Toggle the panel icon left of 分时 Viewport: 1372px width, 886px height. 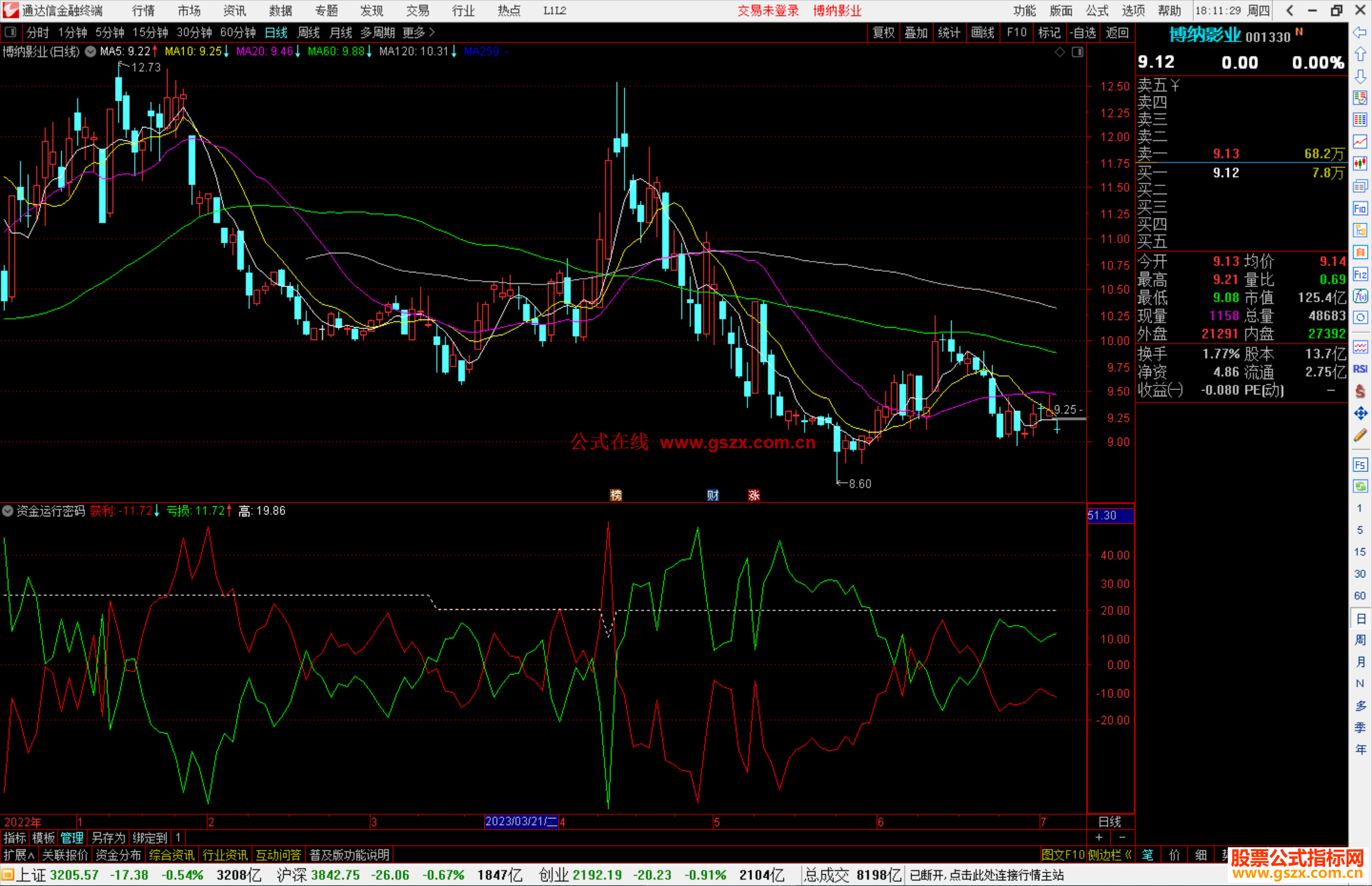11,32
